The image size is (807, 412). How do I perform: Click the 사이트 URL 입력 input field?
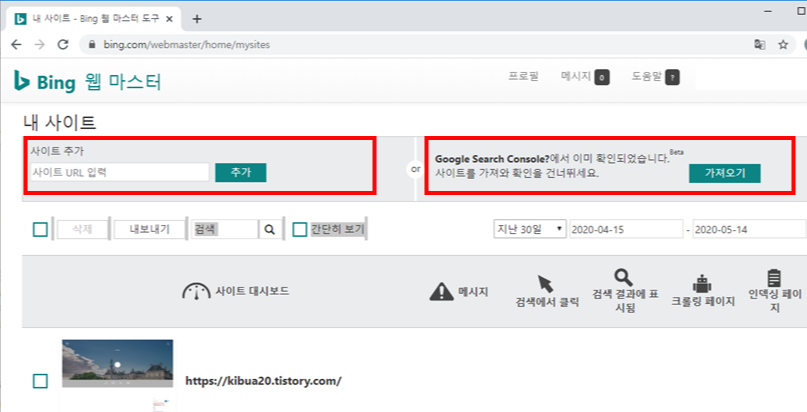119,172
